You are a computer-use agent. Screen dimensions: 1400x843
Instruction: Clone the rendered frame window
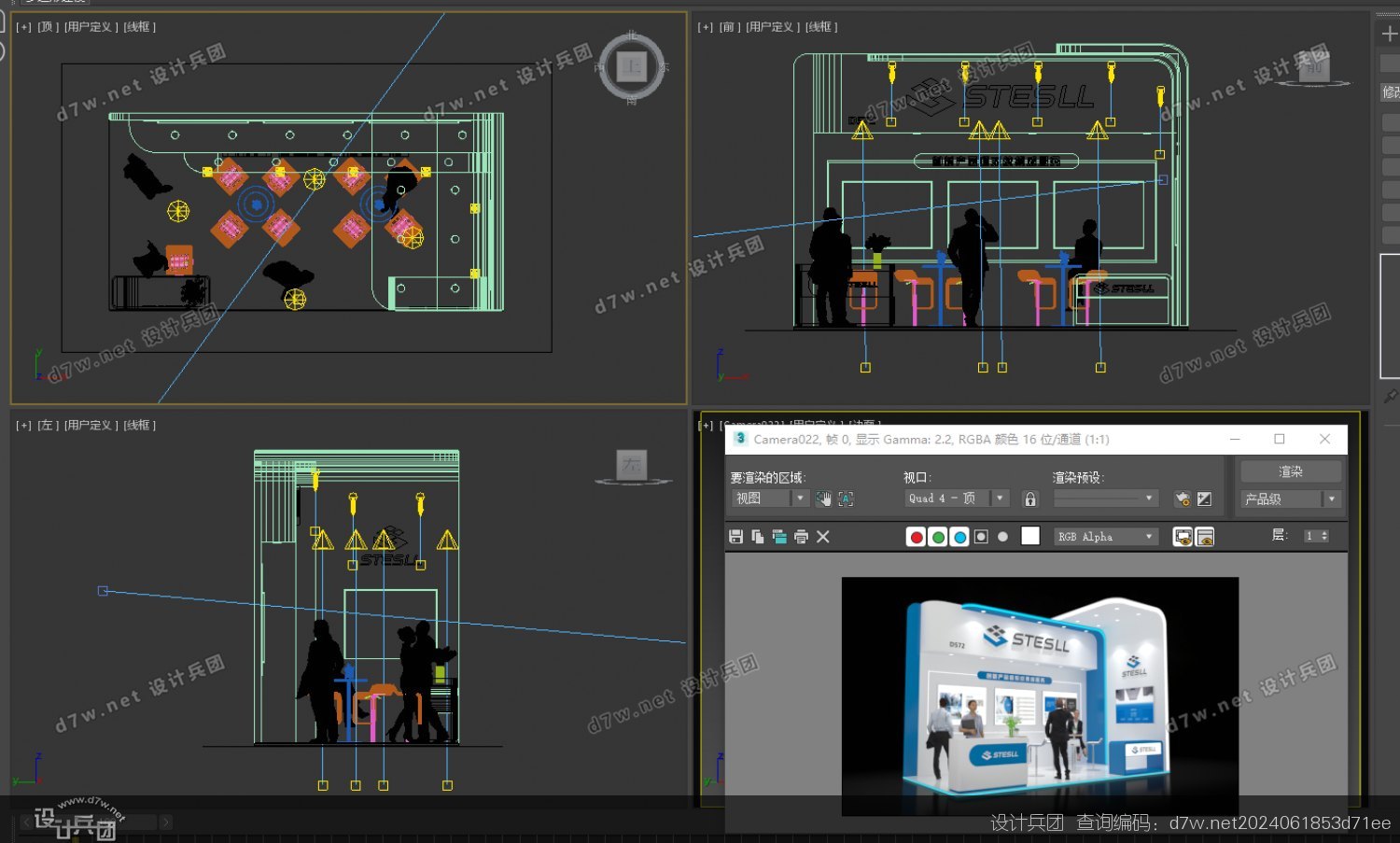(779, 537)
